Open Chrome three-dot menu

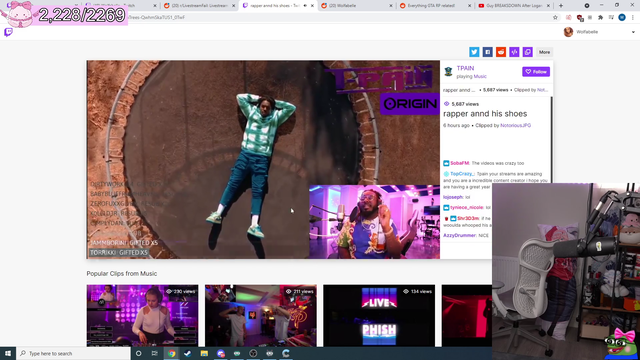633,18
